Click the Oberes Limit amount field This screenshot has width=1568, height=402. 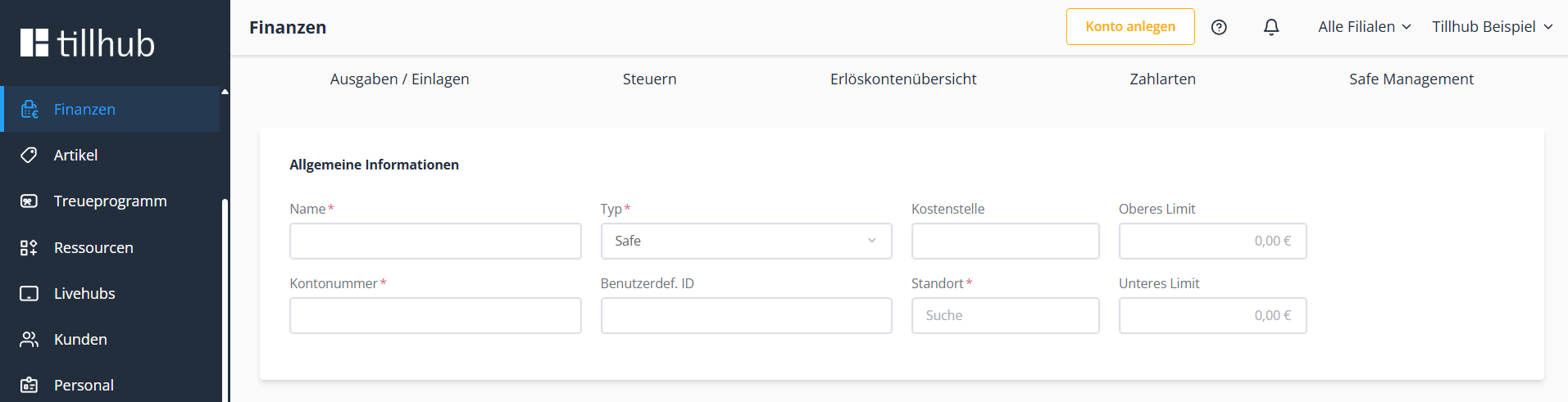1212,241
